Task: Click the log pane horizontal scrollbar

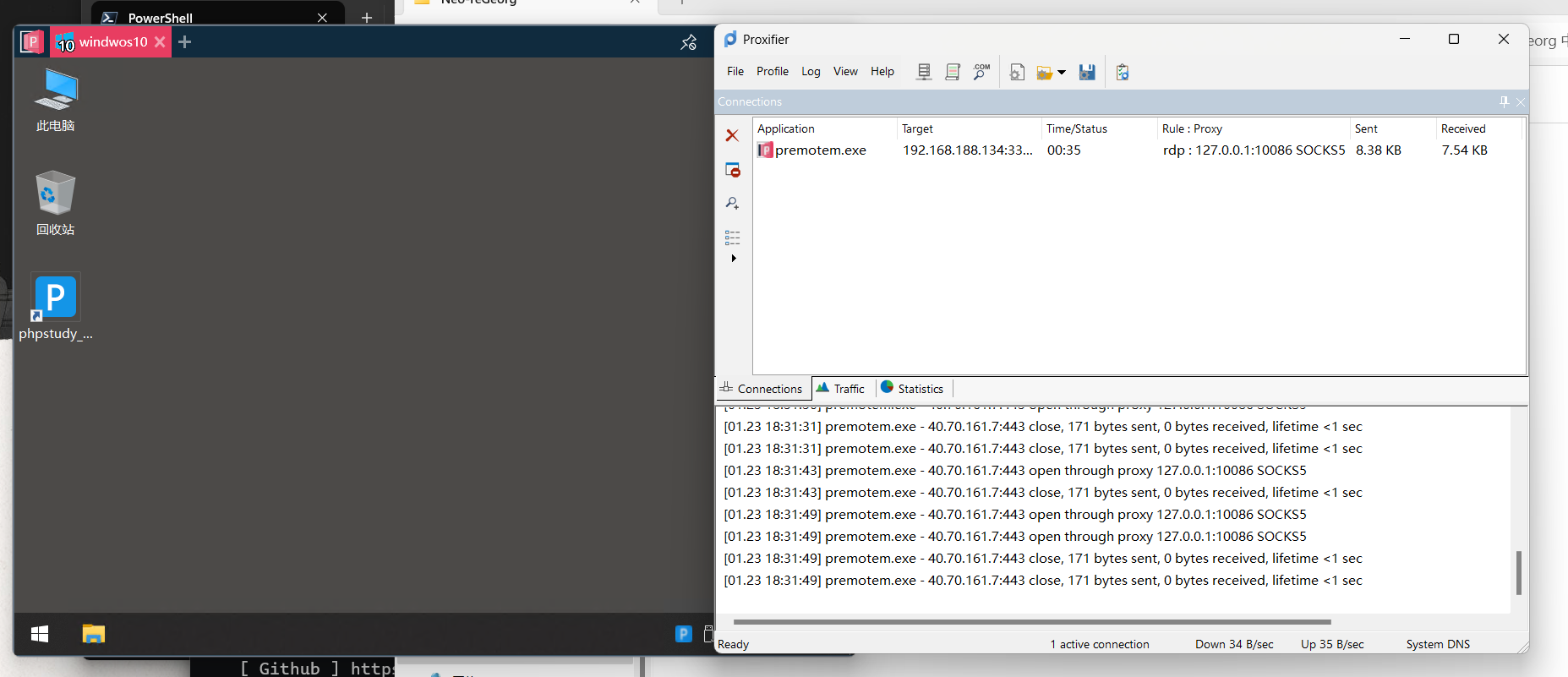Action: tap(1031, 622)
